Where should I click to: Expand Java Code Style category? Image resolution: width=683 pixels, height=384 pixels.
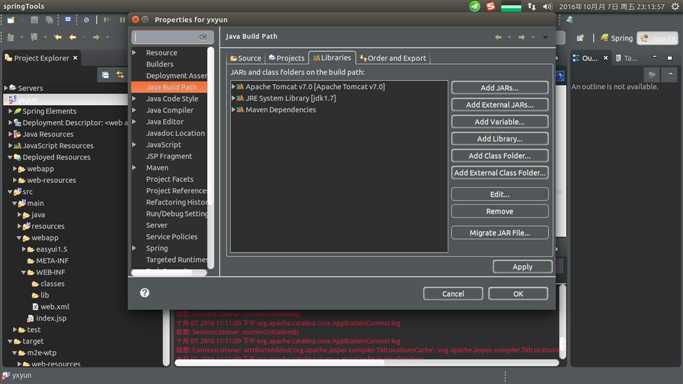coord(134,99)
